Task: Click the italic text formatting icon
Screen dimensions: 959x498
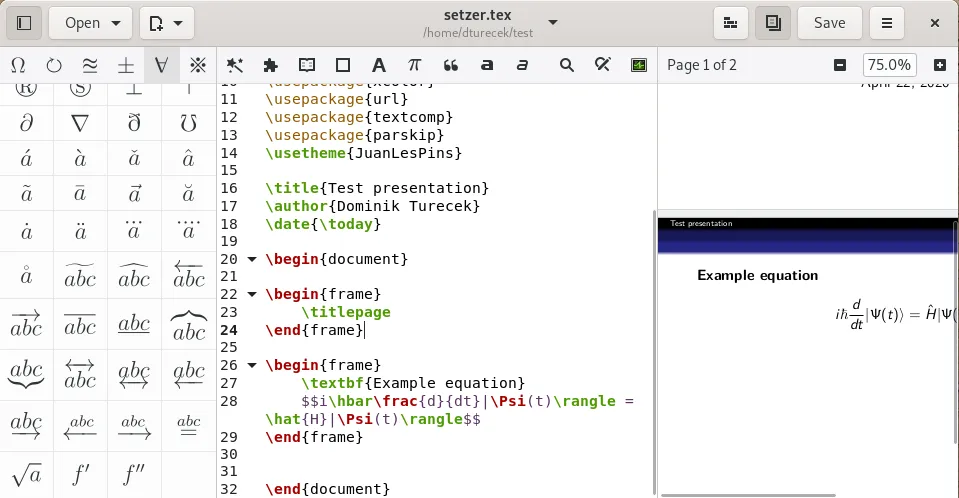Action: pos(522,65)
